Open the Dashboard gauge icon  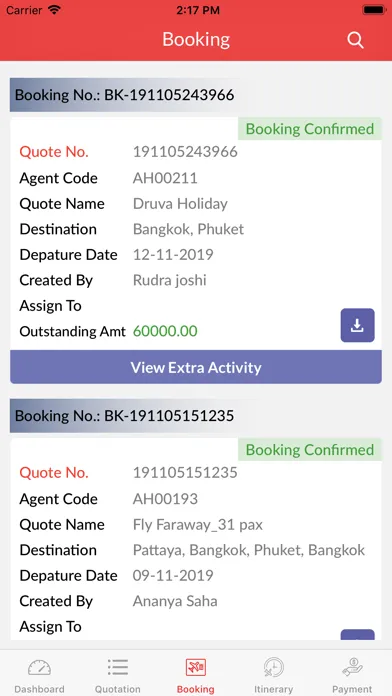point(40,667)
